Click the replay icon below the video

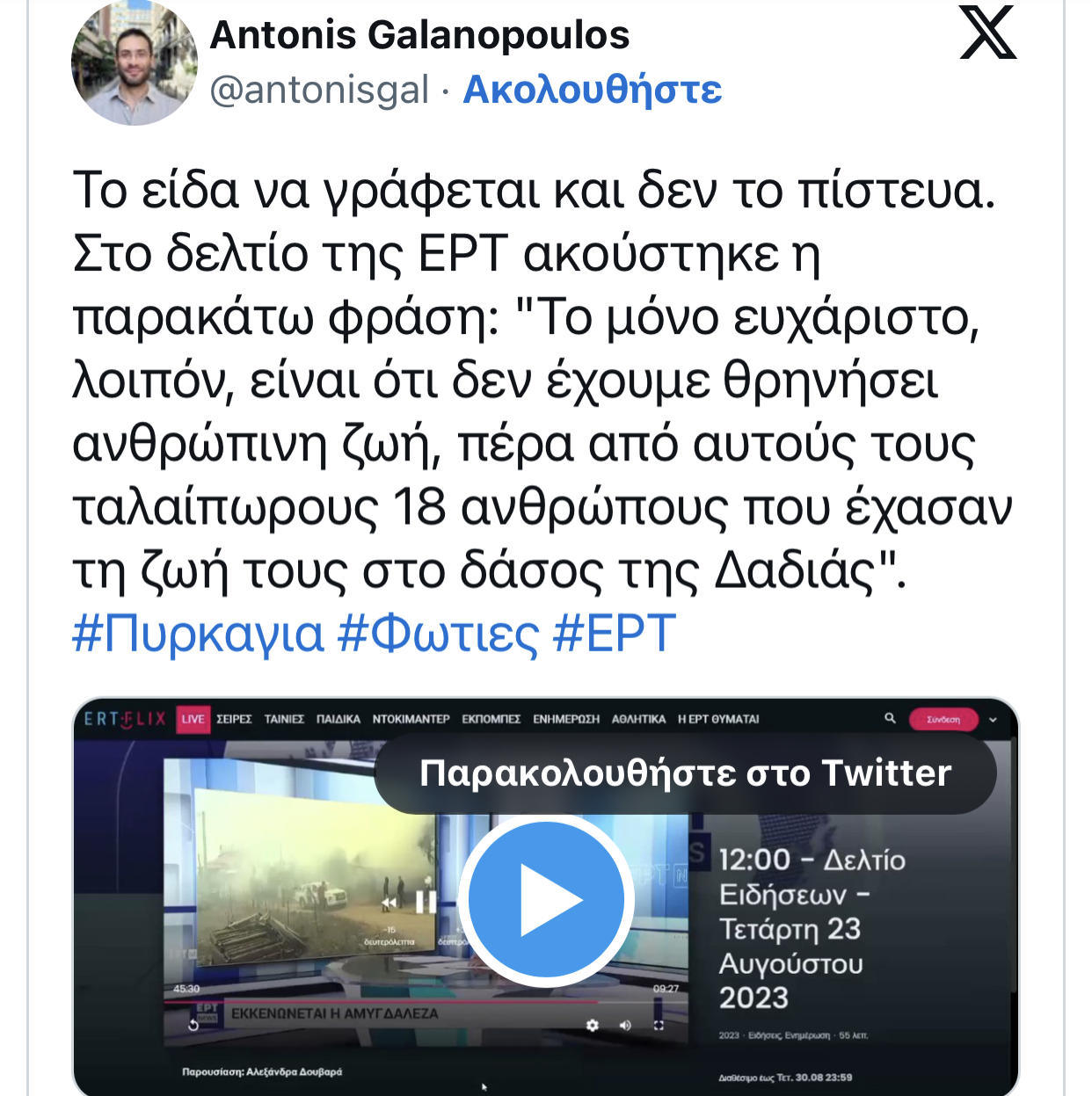[193, 1025]
